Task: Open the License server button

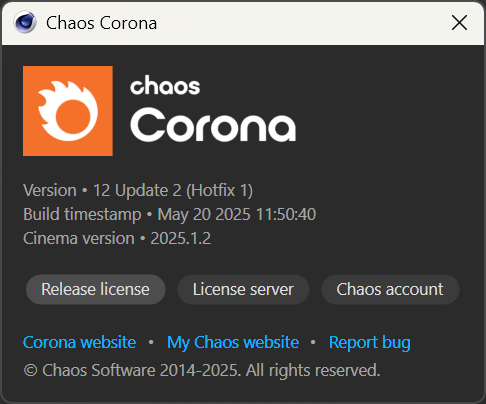Action: click(243, 289)
